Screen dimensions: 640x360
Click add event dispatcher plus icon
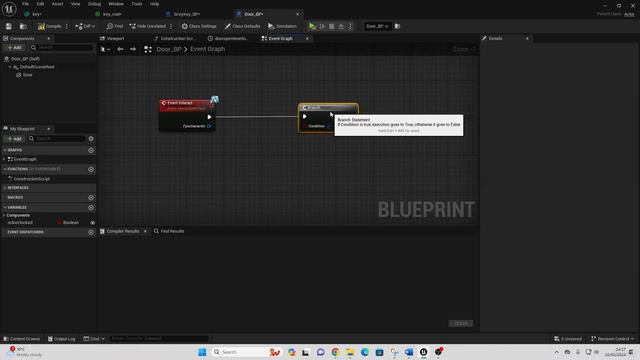tap(91, 232)
